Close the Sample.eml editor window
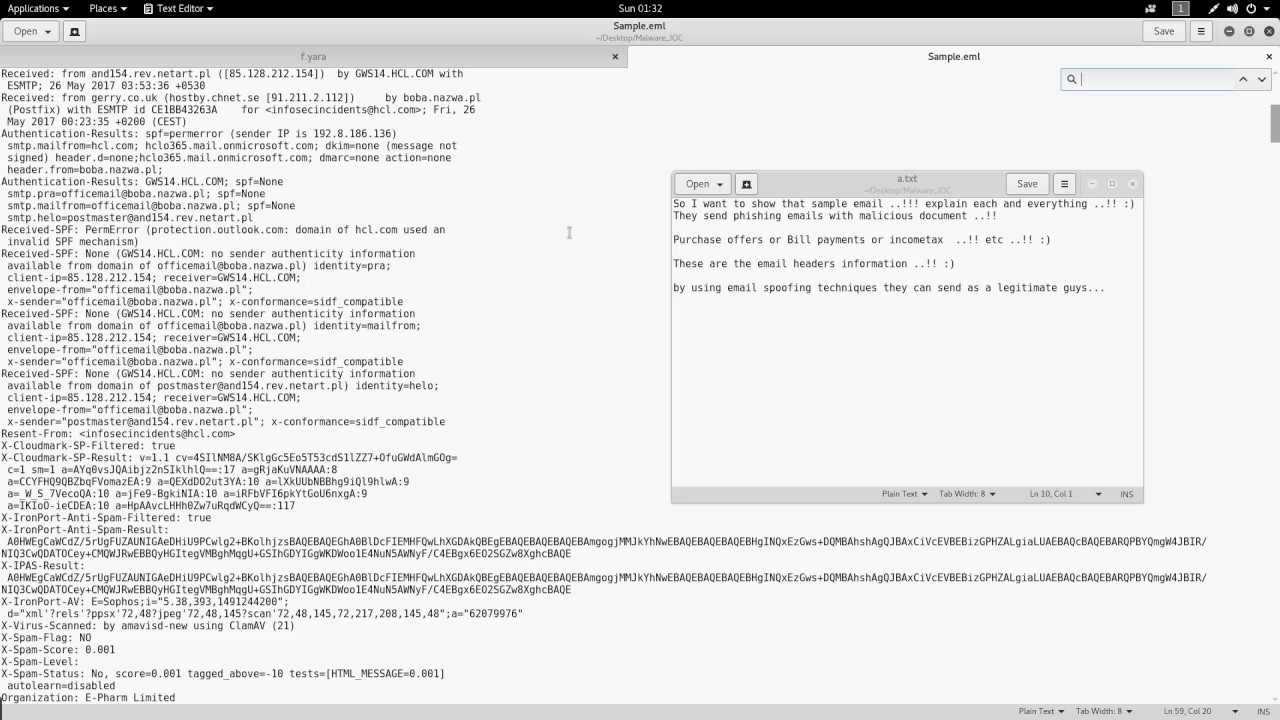Image resolution: width=1280 pixels, height=720 pixels. point(1269,31)
